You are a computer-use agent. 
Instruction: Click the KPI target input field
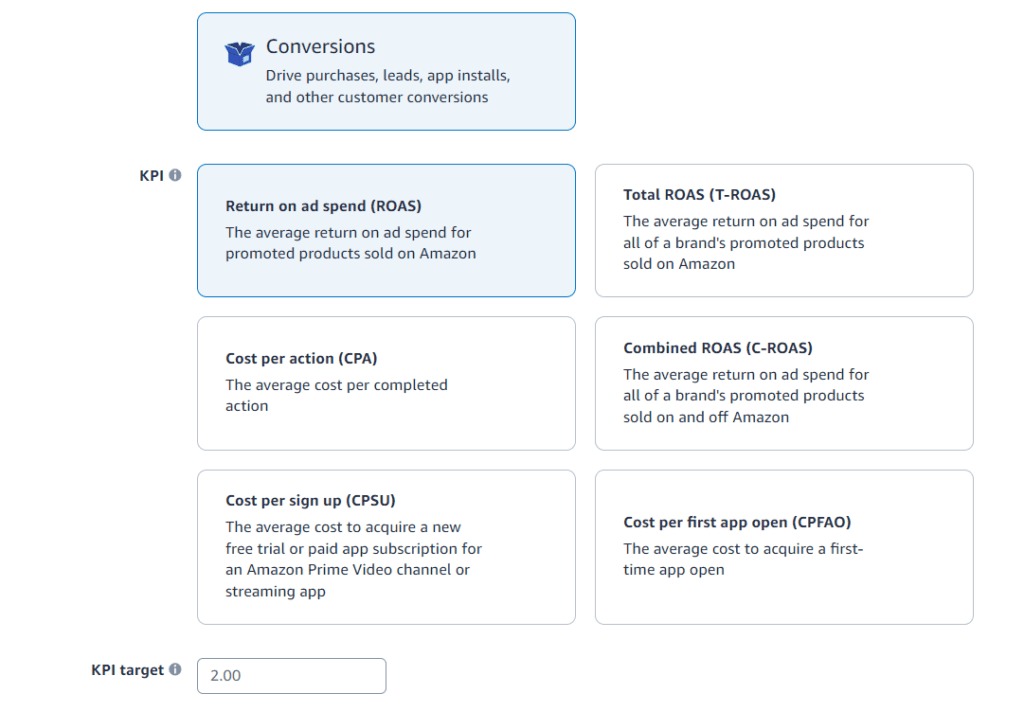pos(291,676)
